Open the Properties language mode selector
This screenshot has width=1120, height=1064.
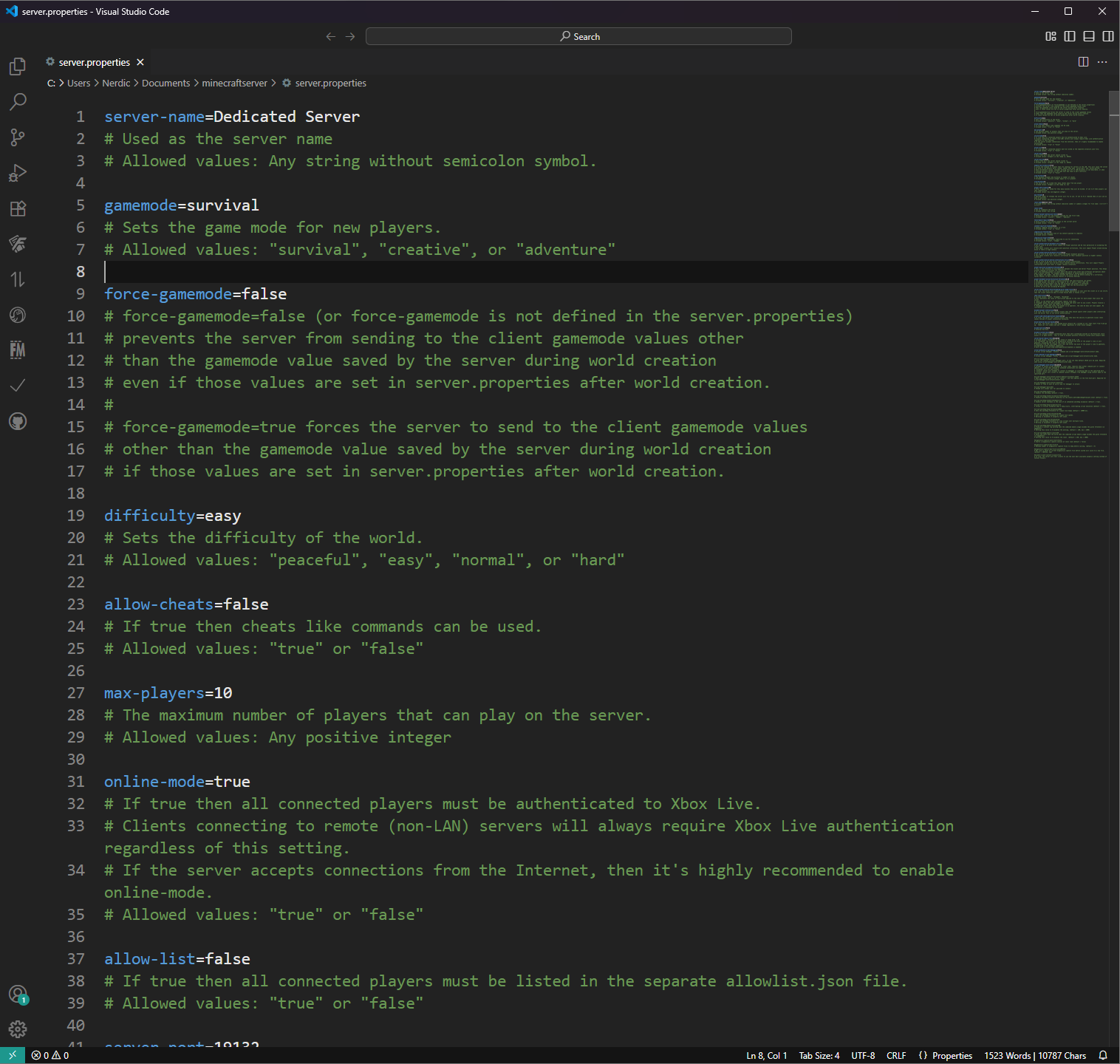click(x=946, y=1055)
